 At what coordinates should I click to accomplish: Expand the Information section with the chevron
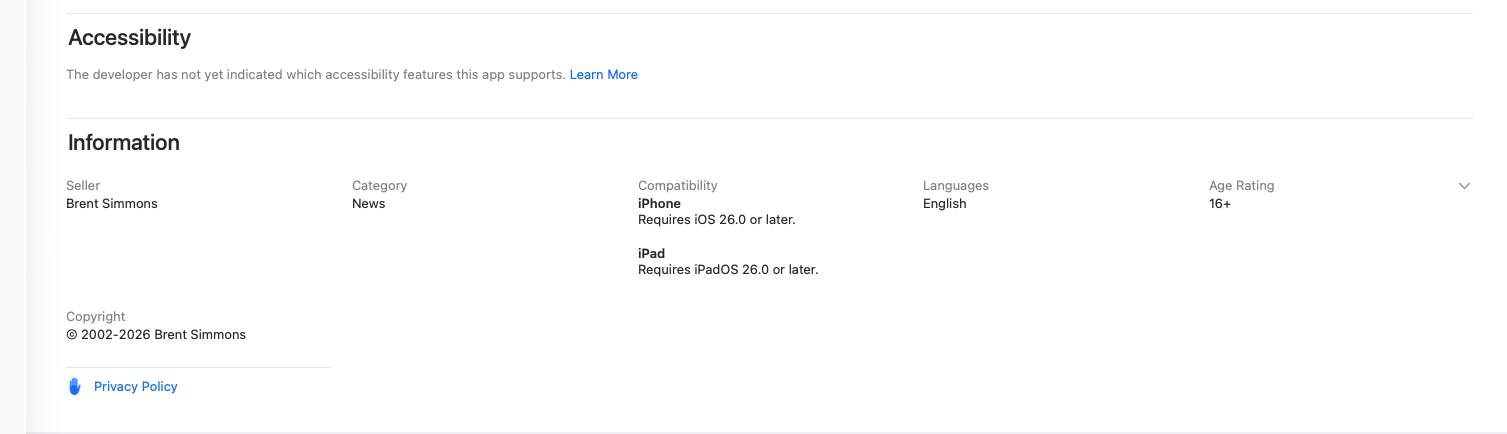tap(1464, 186)
